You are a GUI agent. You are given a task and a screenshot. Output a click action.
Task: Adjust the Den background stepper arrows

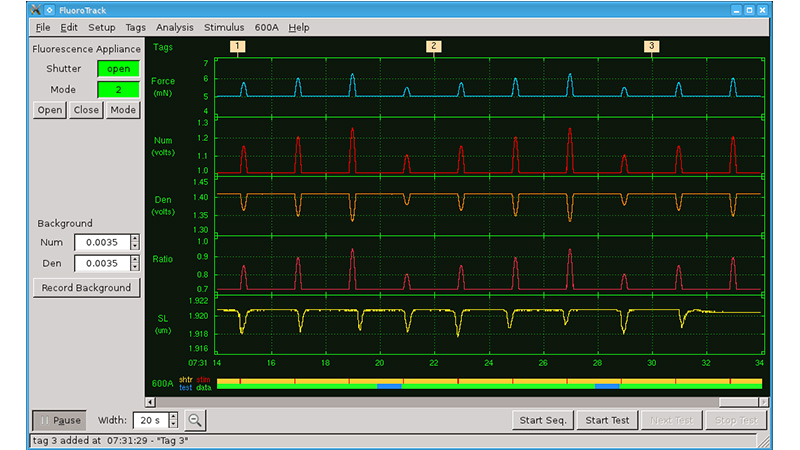pos(135,263)
